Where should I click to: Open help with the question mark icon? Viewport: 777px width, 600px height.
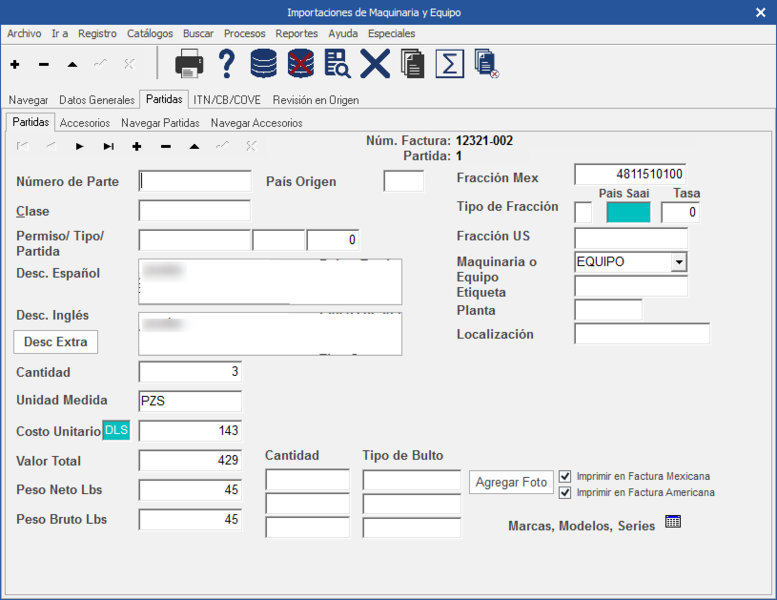click(x=226, y=63)
